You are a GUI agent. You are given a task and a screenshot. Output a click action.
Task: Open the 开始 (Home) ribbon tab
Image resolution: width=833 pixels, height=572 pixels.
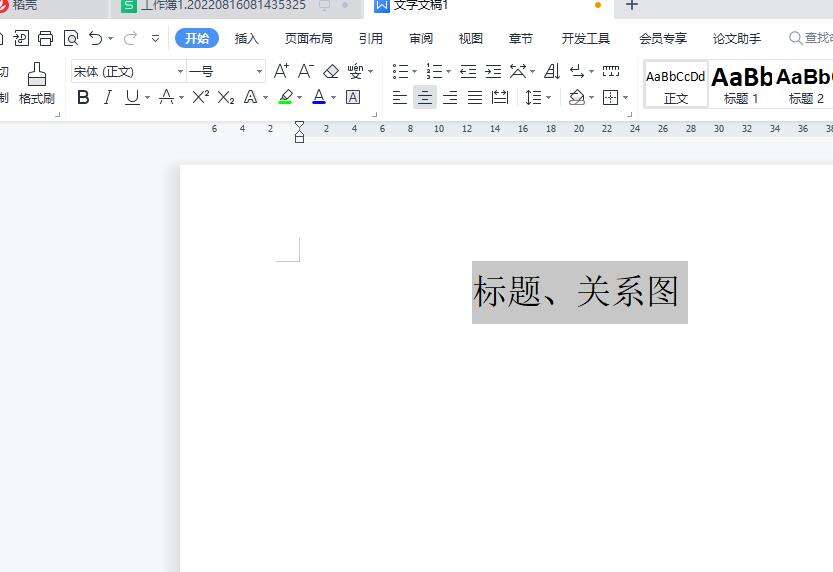click(x=197, y=38)
